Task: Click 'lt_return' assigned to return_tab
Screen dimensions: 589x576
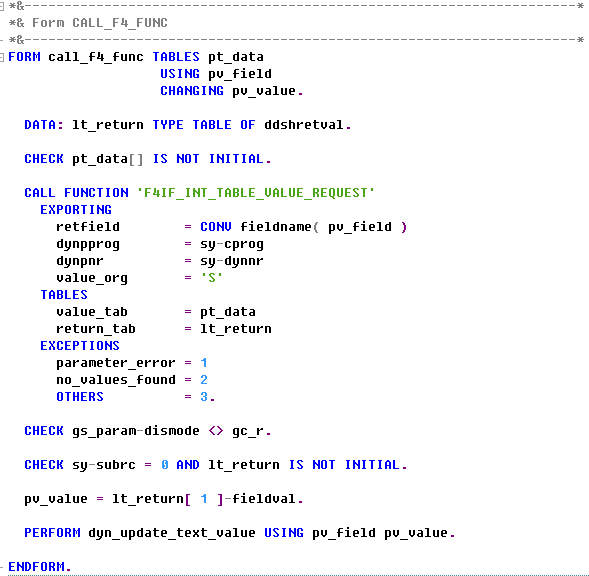Action: coord(236,329)
